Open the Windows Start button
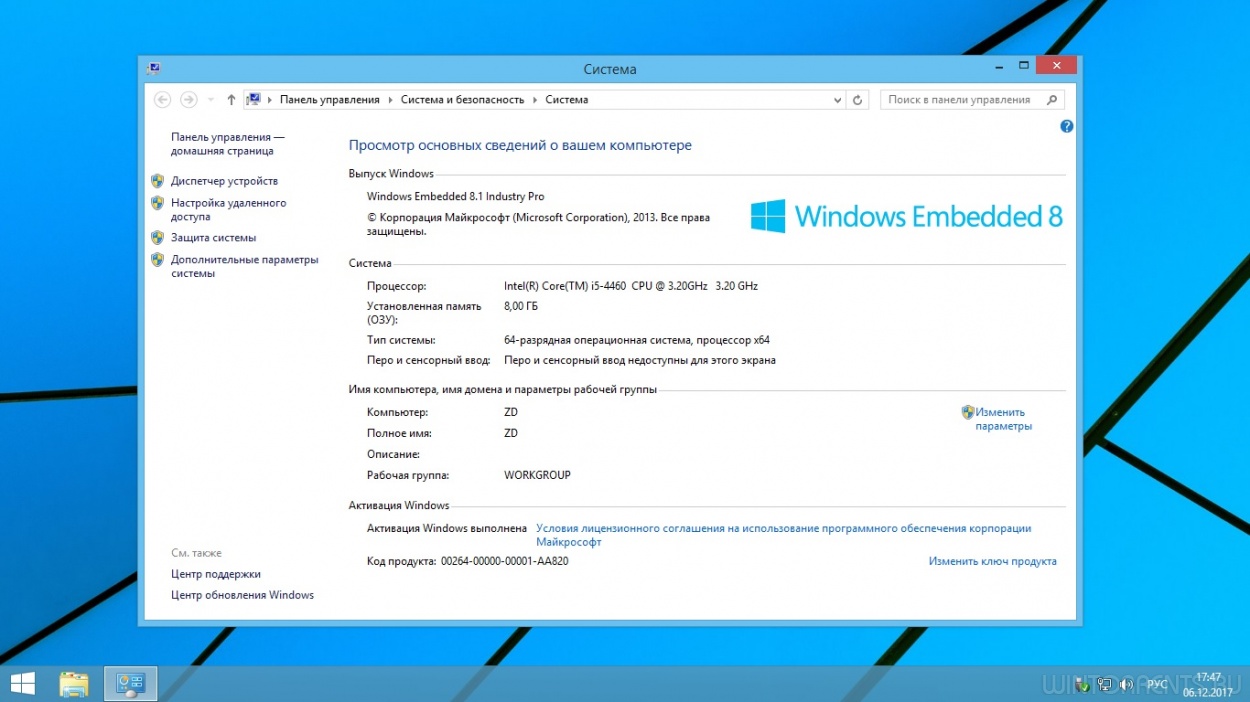 [22, 684]
